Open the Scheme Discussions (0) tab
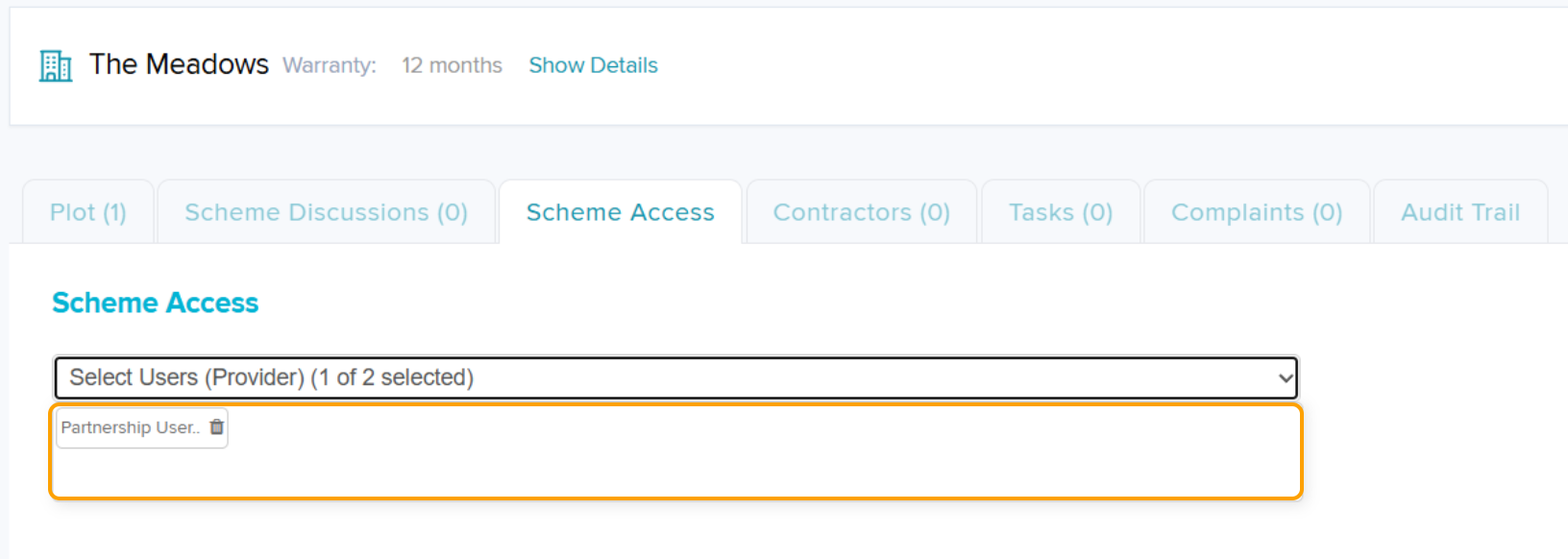This screenshot has height=559, width=1568. click(327, 212)
